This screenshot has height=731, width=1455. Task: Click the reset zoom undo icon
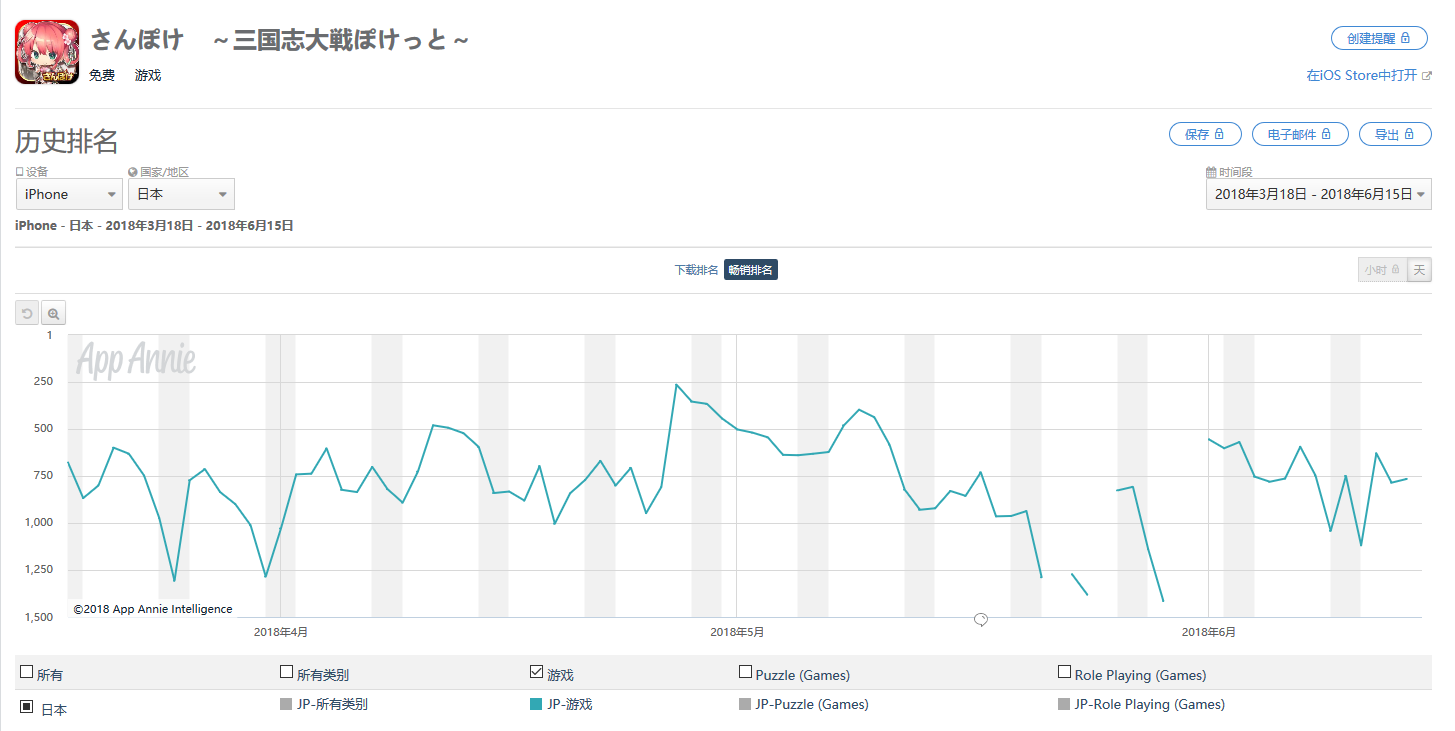coord(27,314)
